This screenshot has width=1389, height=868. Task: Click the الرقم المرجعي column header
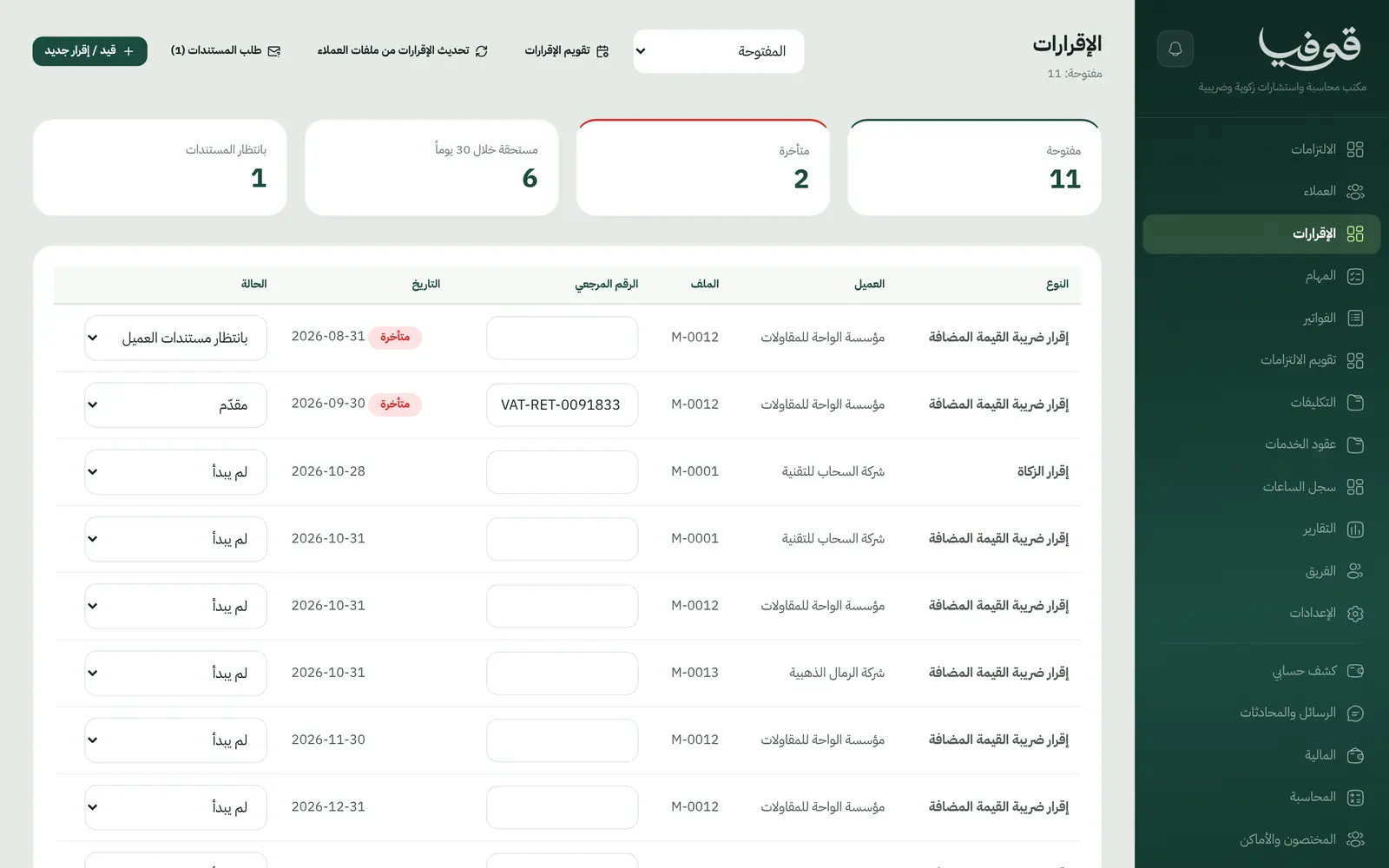(606, 284)
